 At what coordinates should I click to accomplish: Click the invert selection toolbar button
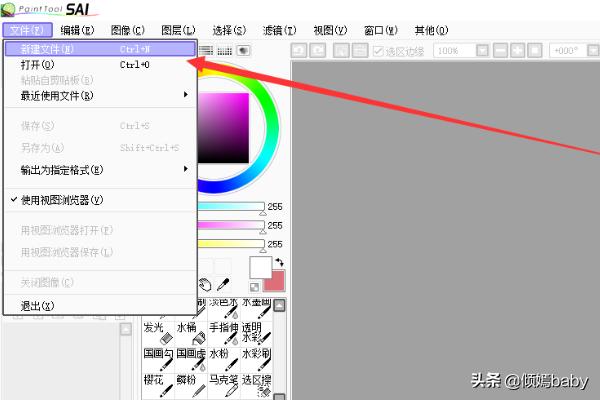pyautogui.click(x=360, y=51)
